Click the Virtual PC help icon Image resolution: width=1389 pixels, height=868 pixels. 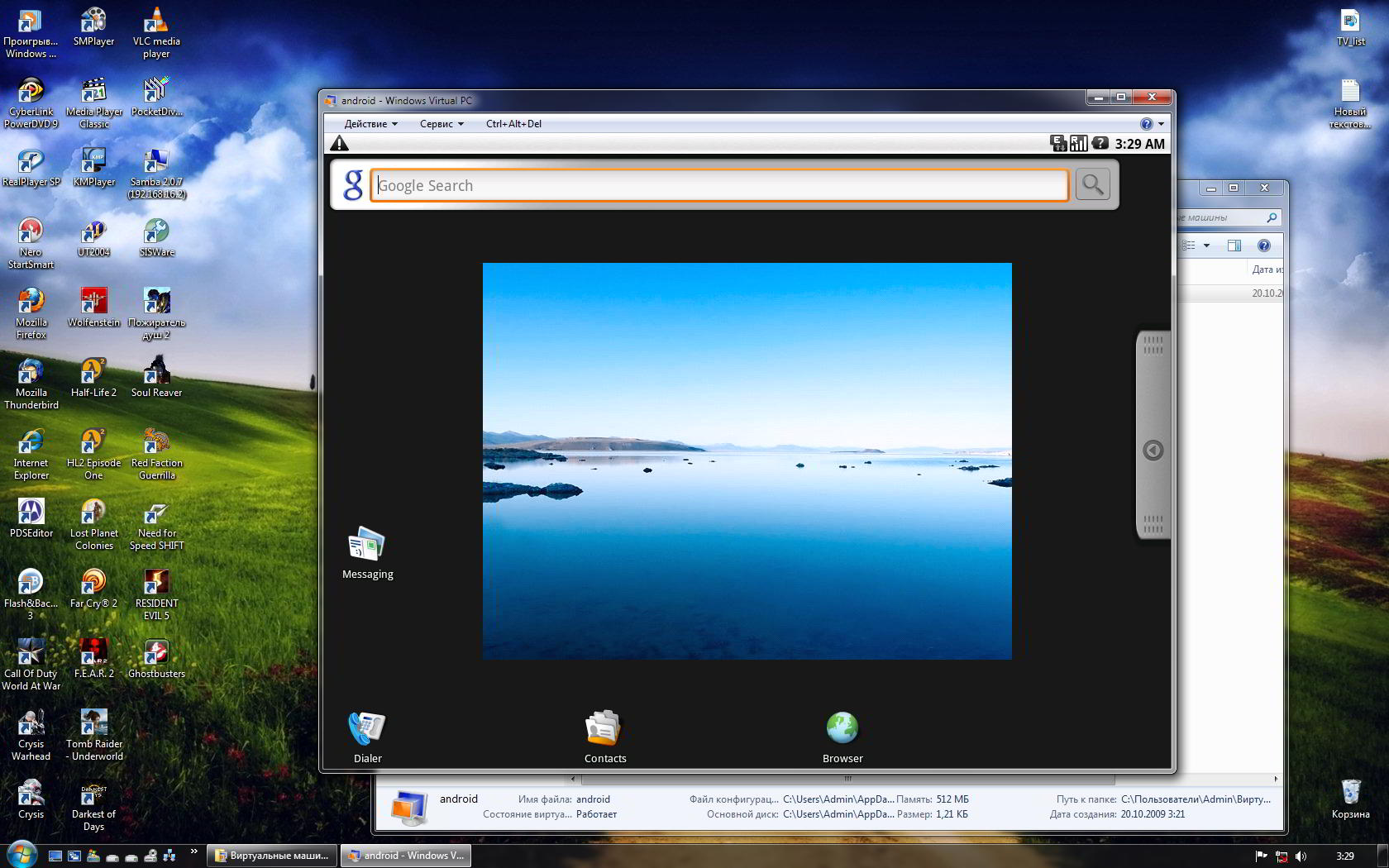pyautogui.click(x=1146, y=124)
